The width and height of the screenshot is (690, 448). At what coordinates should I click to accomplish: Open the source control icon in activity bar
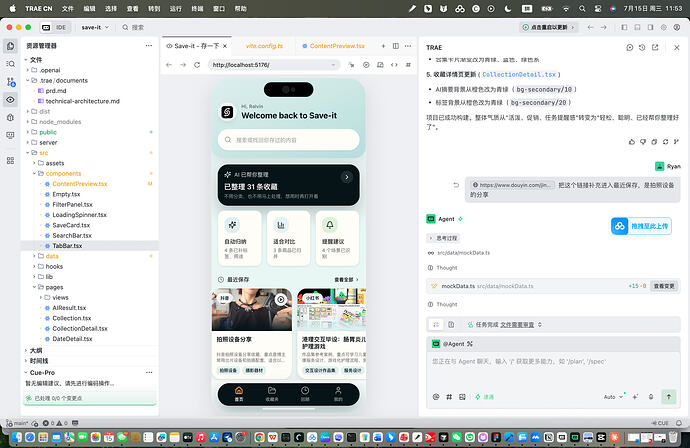11,82
